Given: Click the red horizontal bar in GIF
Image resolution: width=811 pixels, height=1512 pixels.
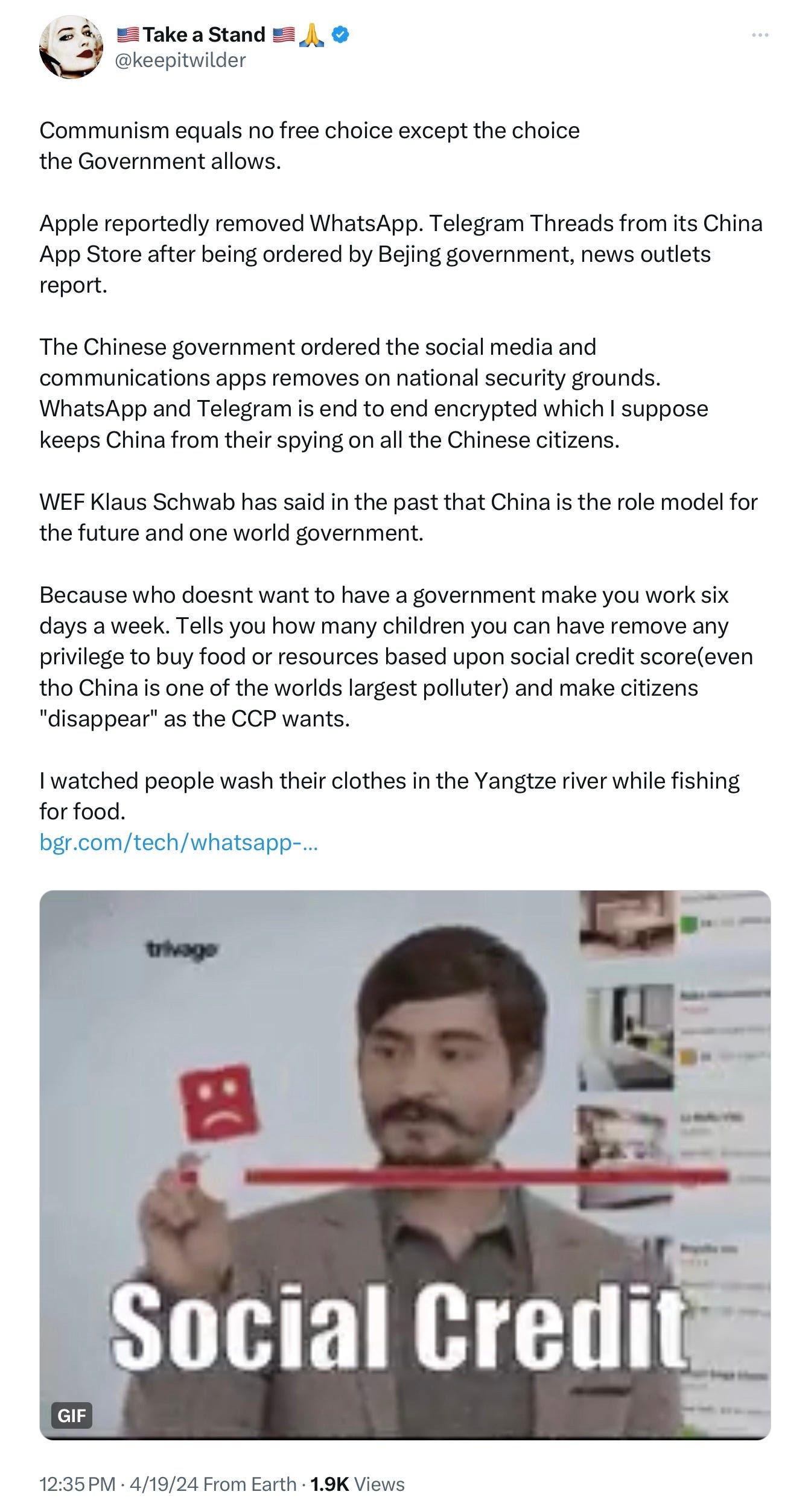Looking at the screenshot, I should pos(487,1175).
